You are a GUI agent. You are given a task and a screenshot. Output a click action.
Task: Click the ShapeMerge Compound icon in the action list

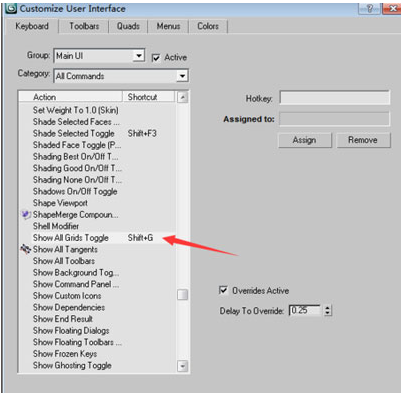(26, 214)
